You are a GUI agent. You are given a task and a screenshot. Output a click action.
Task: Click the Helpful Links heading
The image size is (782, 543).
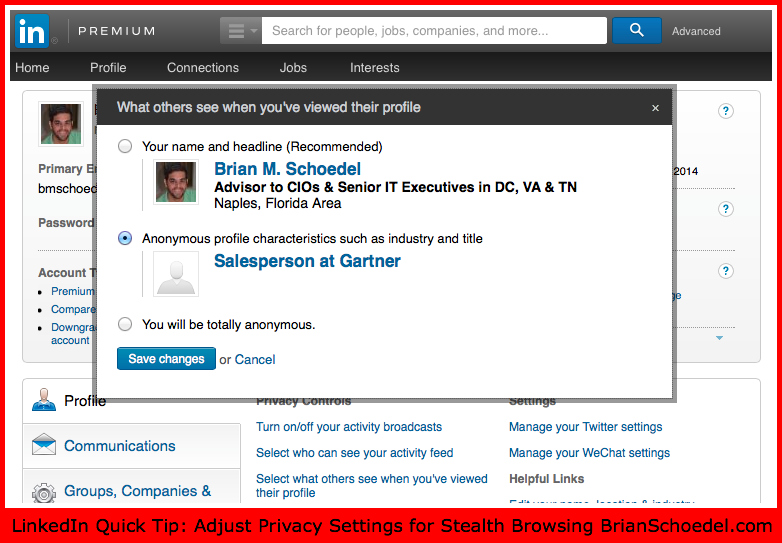pyautogui.click(x=547, y=479)
